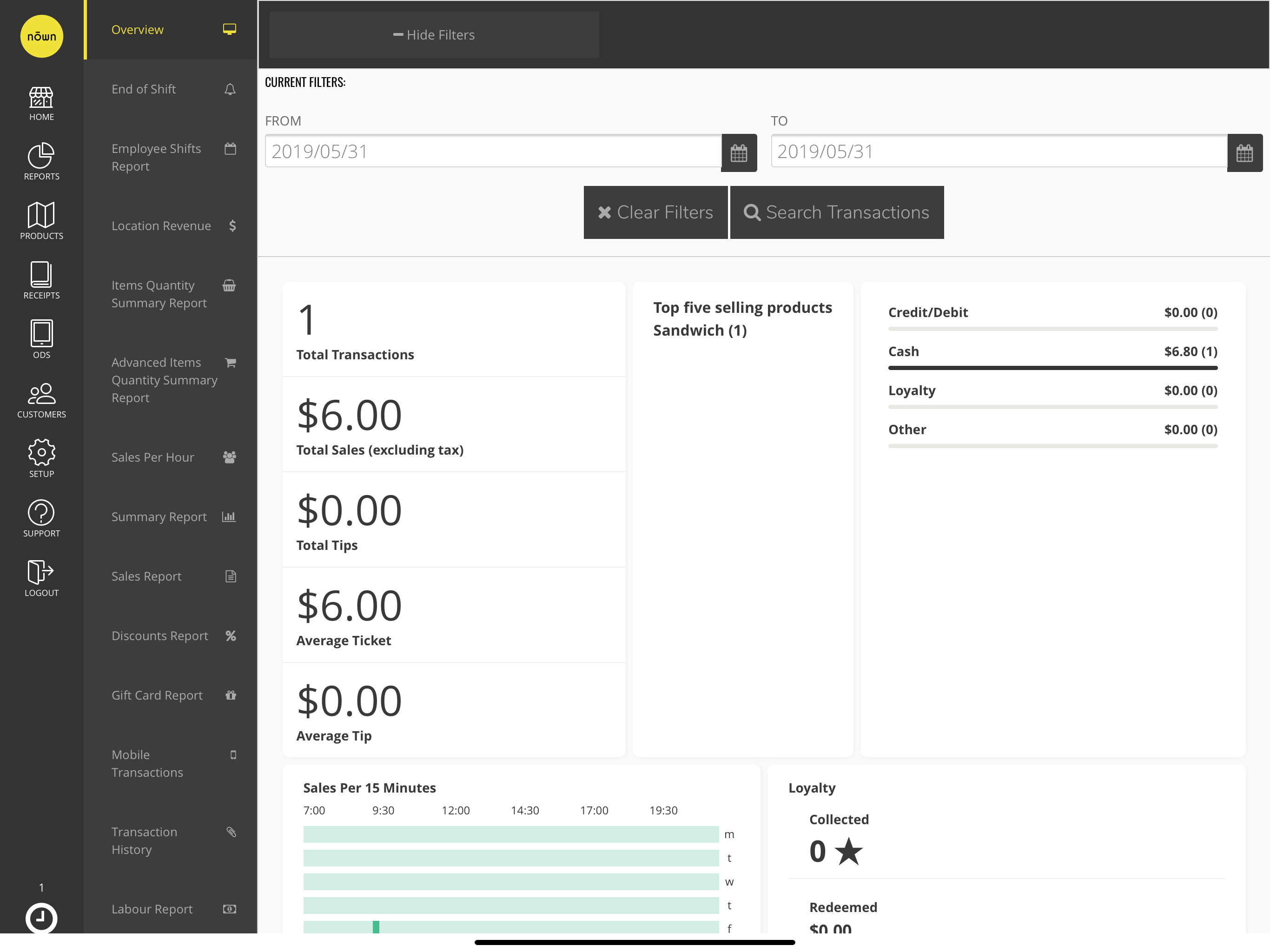Image resolution: width=1270 pixels, height=952 pixels.
Task: Open Sales Per Hour report
Action: [171, 457]
